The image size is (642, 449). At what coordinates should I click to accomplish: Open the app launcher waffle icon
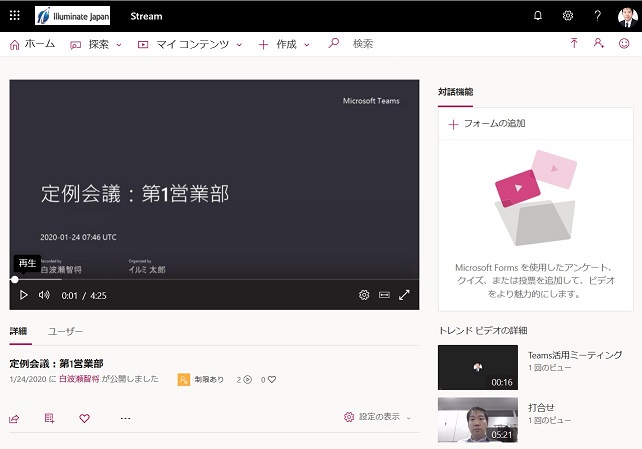click(15, 16)
